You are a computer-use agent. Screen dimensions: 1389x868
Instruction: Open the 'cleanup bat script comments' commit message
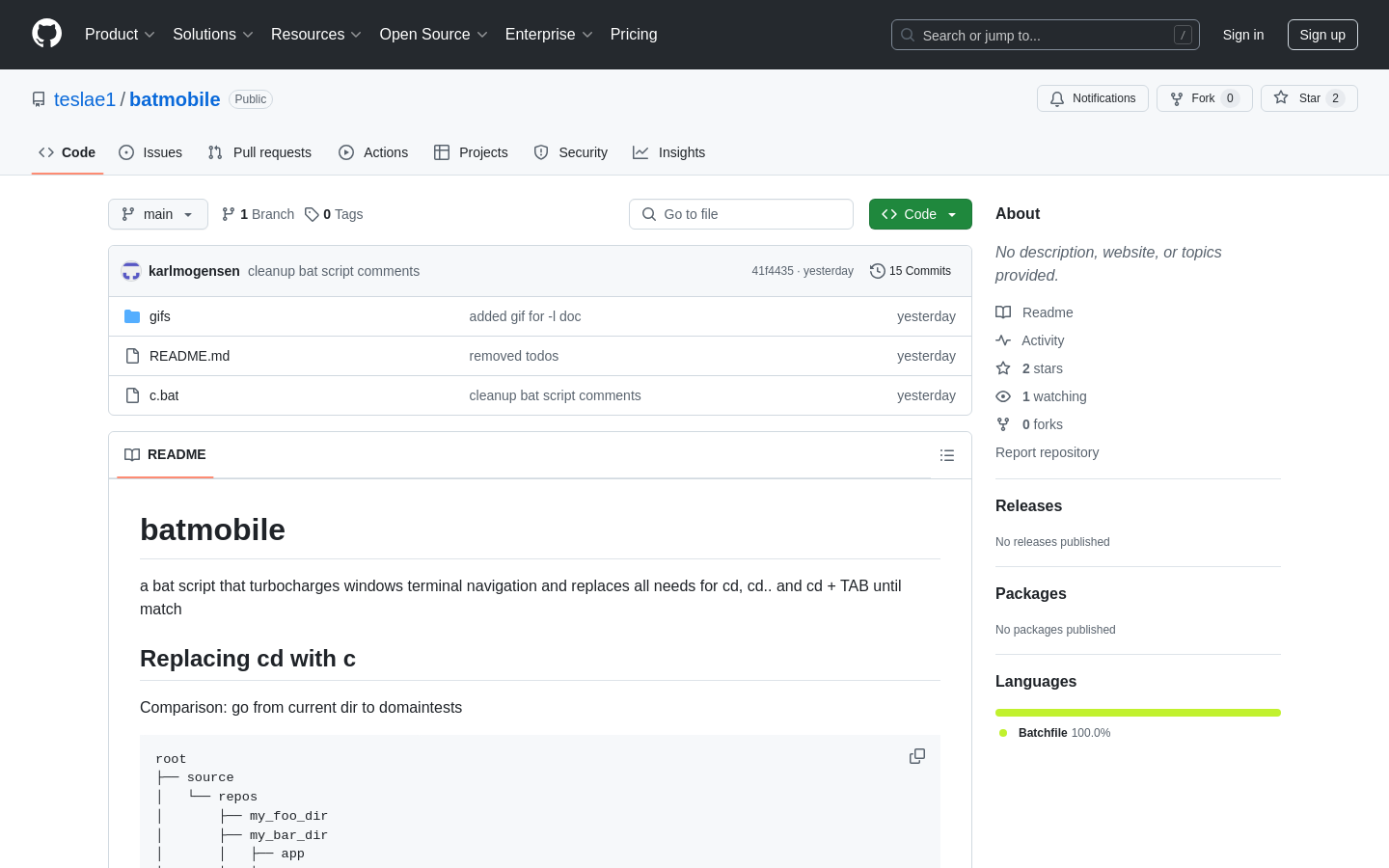[334, 271]
